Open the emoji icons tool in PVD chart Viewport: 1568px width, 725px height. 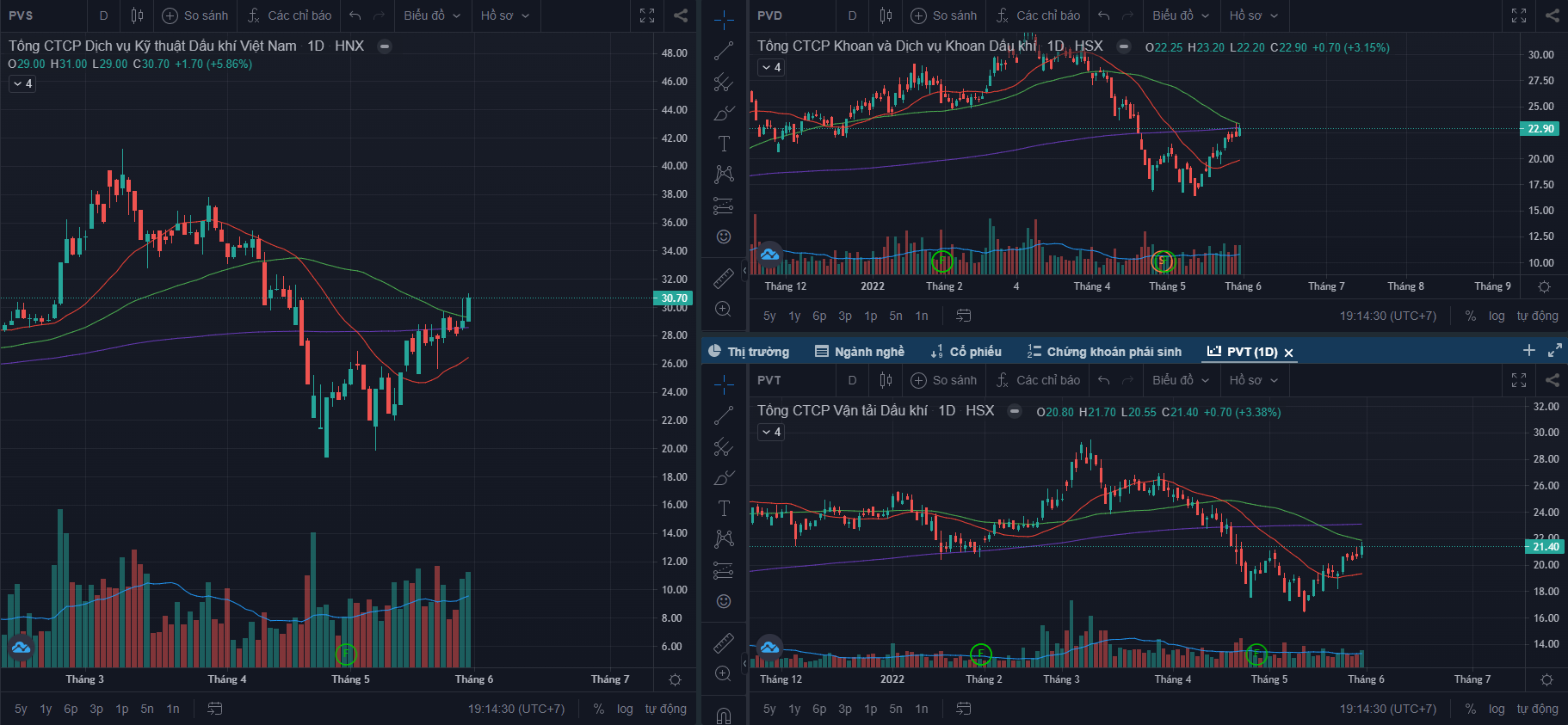click(724, 237)
